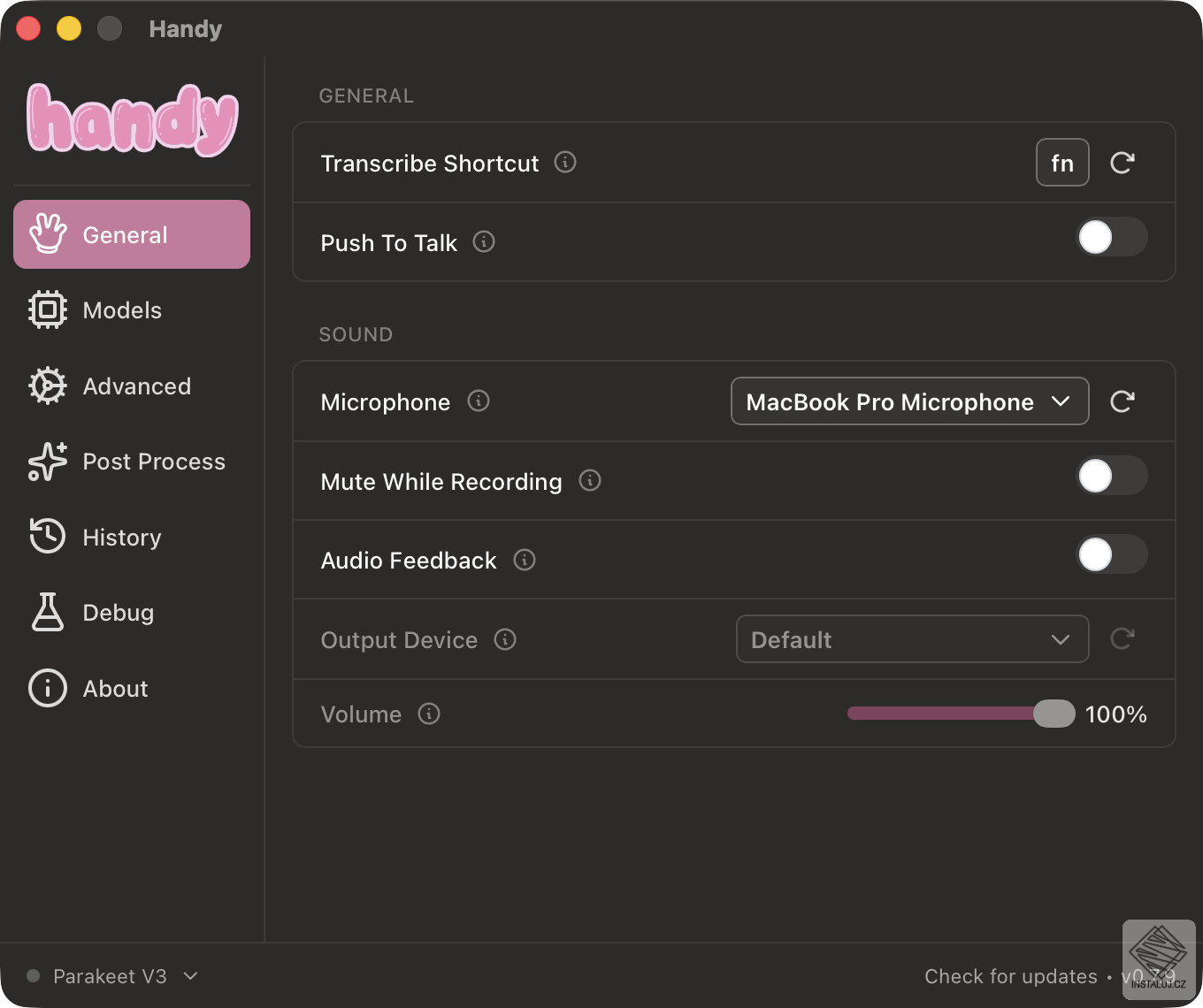The height and width of the screenshot is (1008, 1203).
Task: Show info for Transcribe Shortcut
Action: 565,163
